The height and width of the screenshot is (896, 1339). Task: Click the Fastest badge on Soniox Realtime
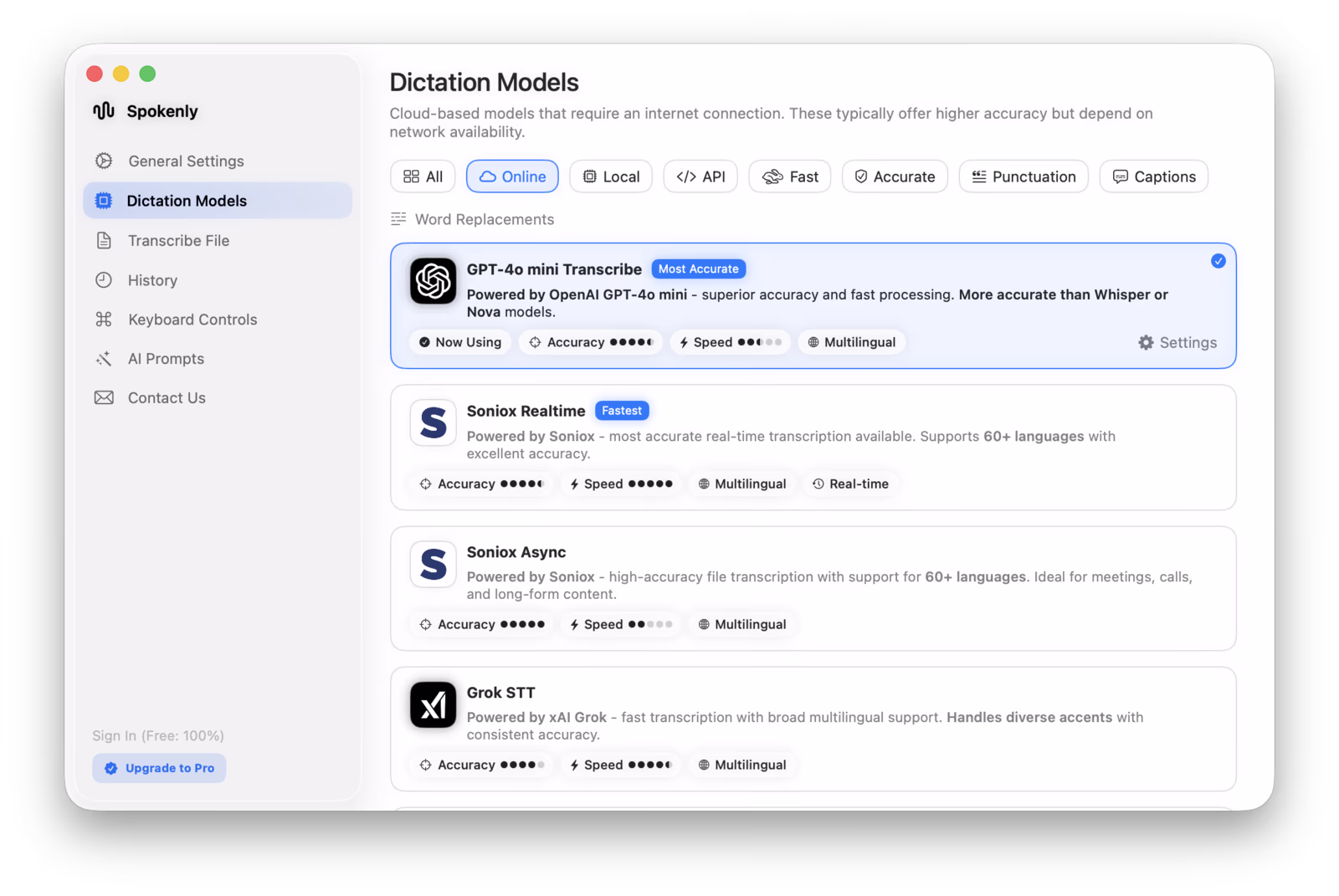click(x=622, y=411)
